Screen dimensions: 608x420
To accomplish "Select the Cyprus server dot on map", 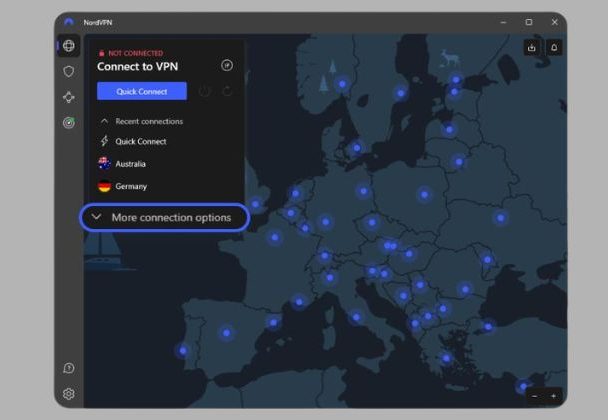I will (x=523, y=386).
